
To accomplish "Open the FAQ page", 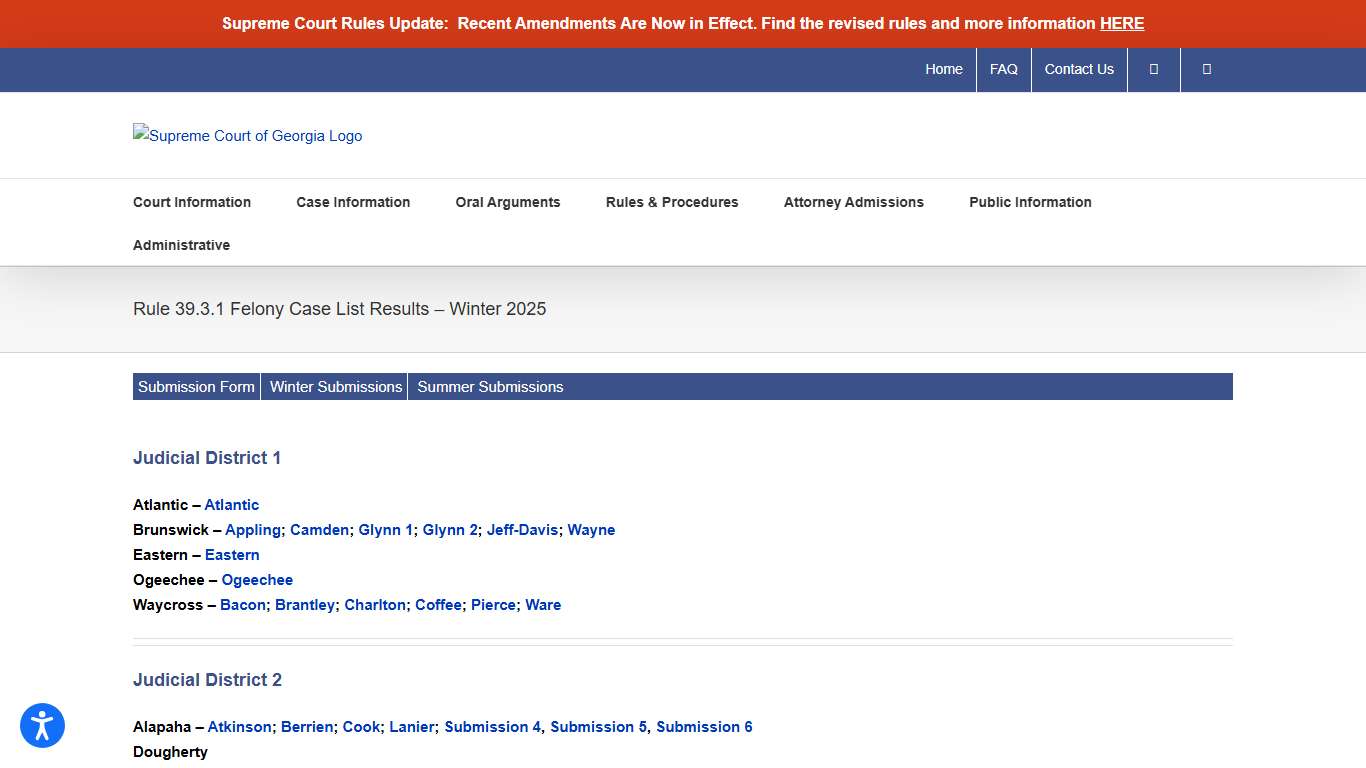I will [1004, 69].
